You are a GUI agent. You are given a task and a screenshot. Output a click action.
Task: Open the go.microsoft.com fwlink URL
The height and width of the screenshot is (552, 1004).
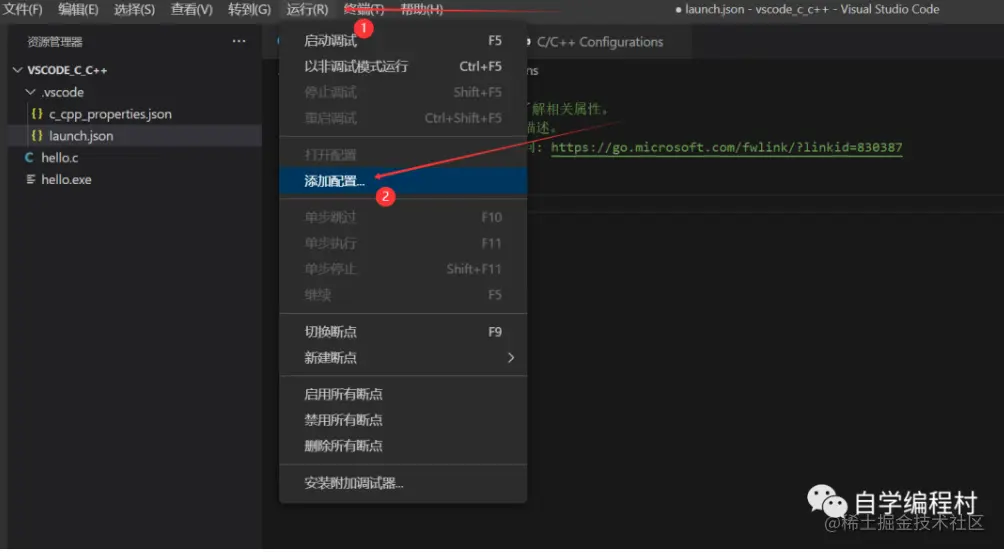click(x=726, y=147)
